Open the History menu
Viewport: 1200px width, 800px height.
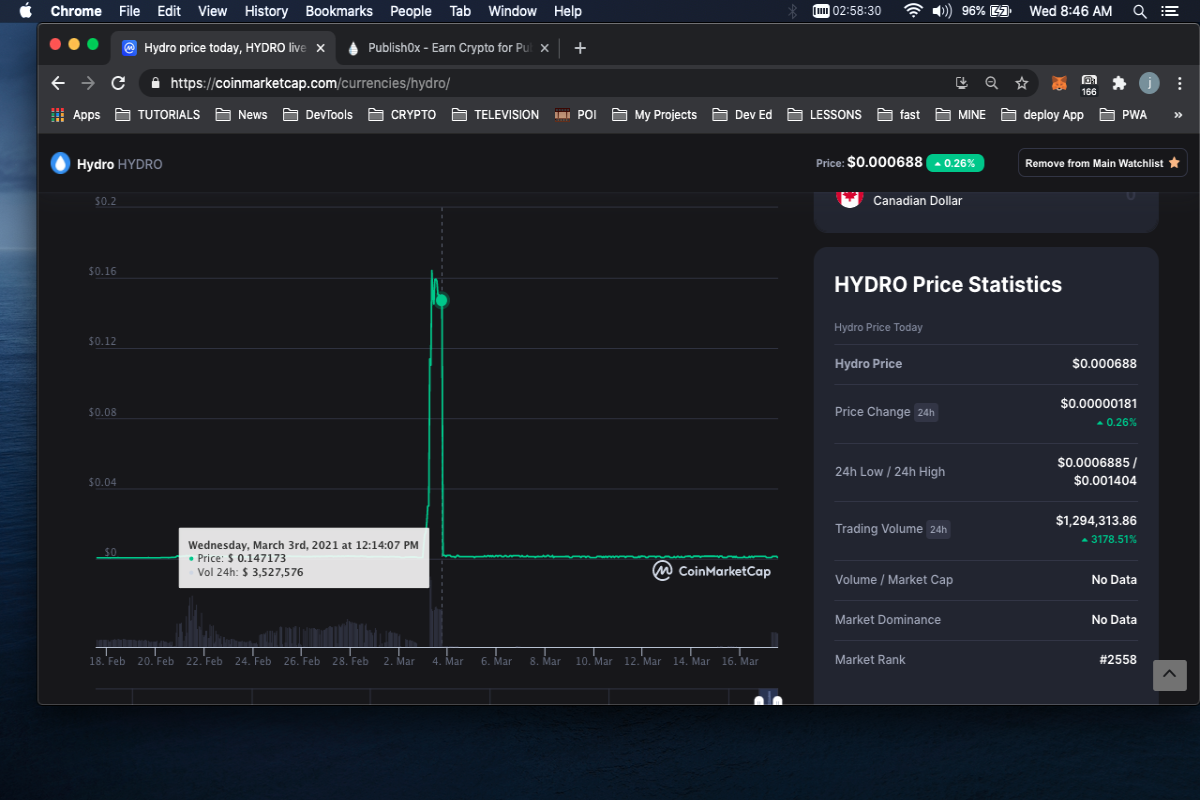[266, 11]
